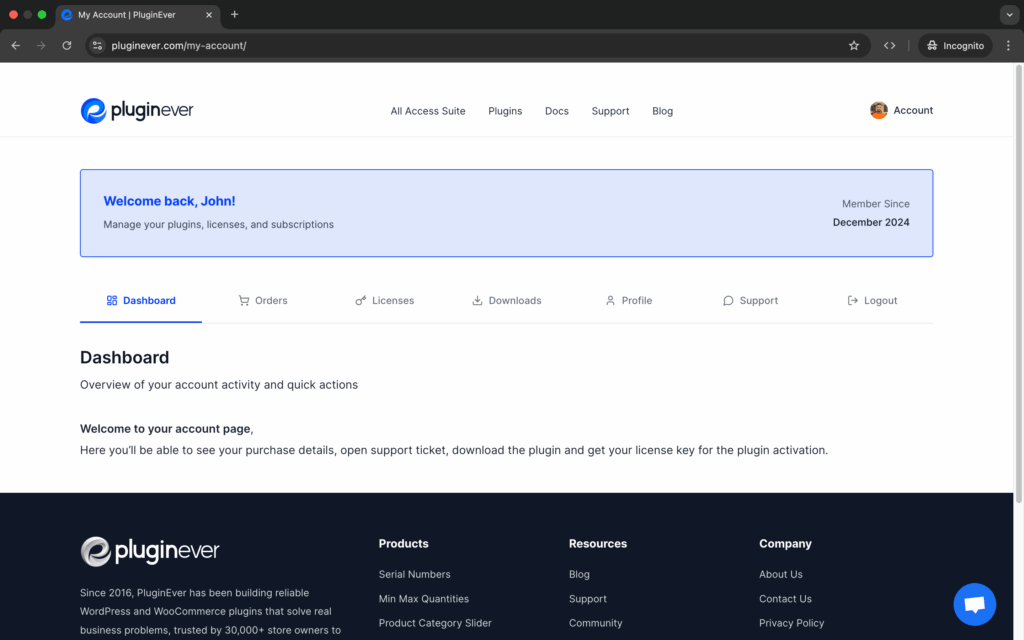
Task: Close the My Account tab
Action: [x=209, y=15]
